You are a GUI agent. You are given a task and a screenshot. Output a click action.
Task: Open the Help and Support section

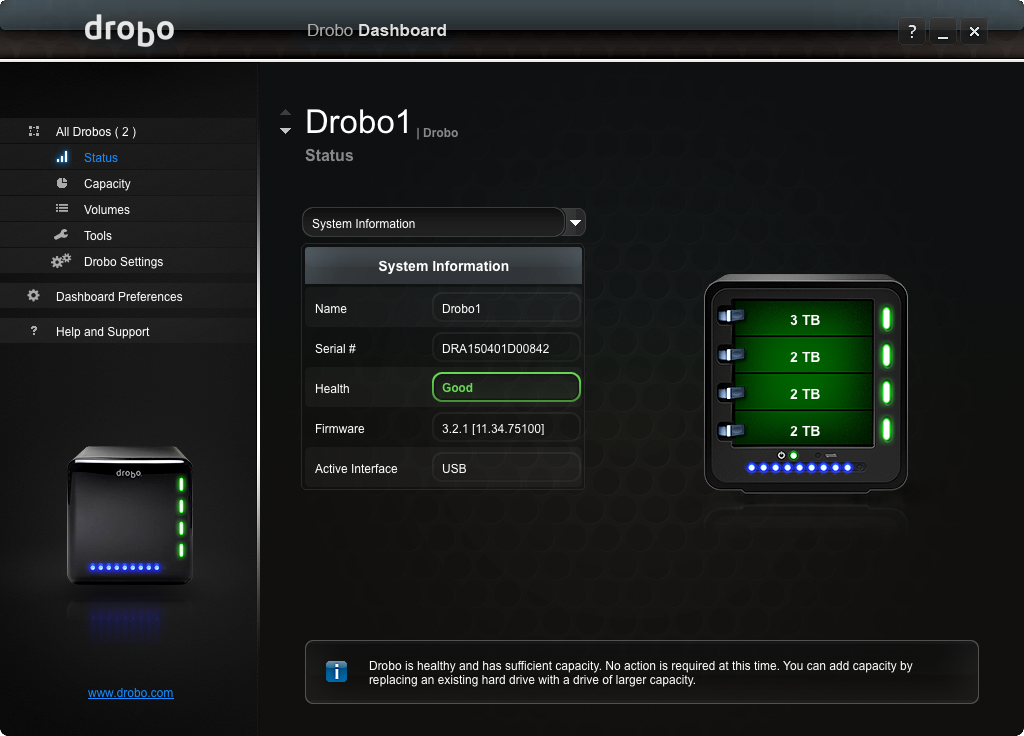pos(102,332)
